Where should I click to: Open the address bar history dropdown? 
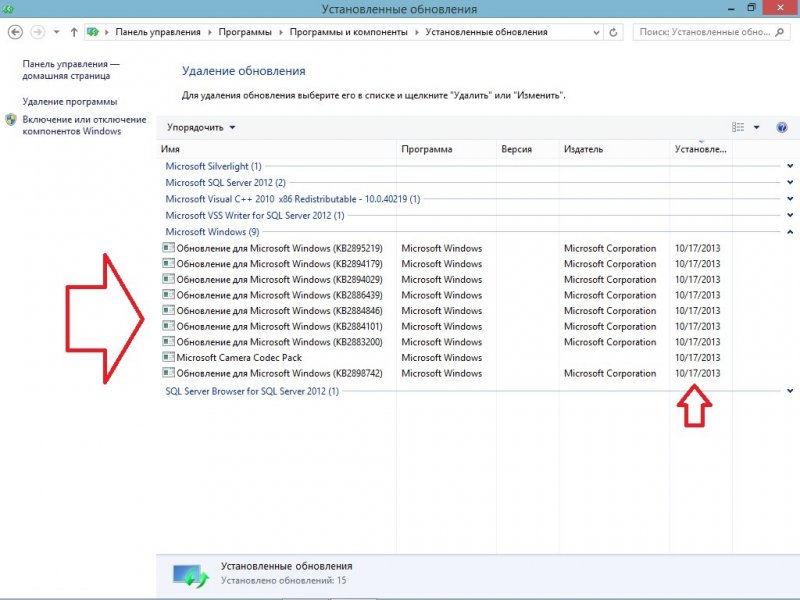(596, 32)
